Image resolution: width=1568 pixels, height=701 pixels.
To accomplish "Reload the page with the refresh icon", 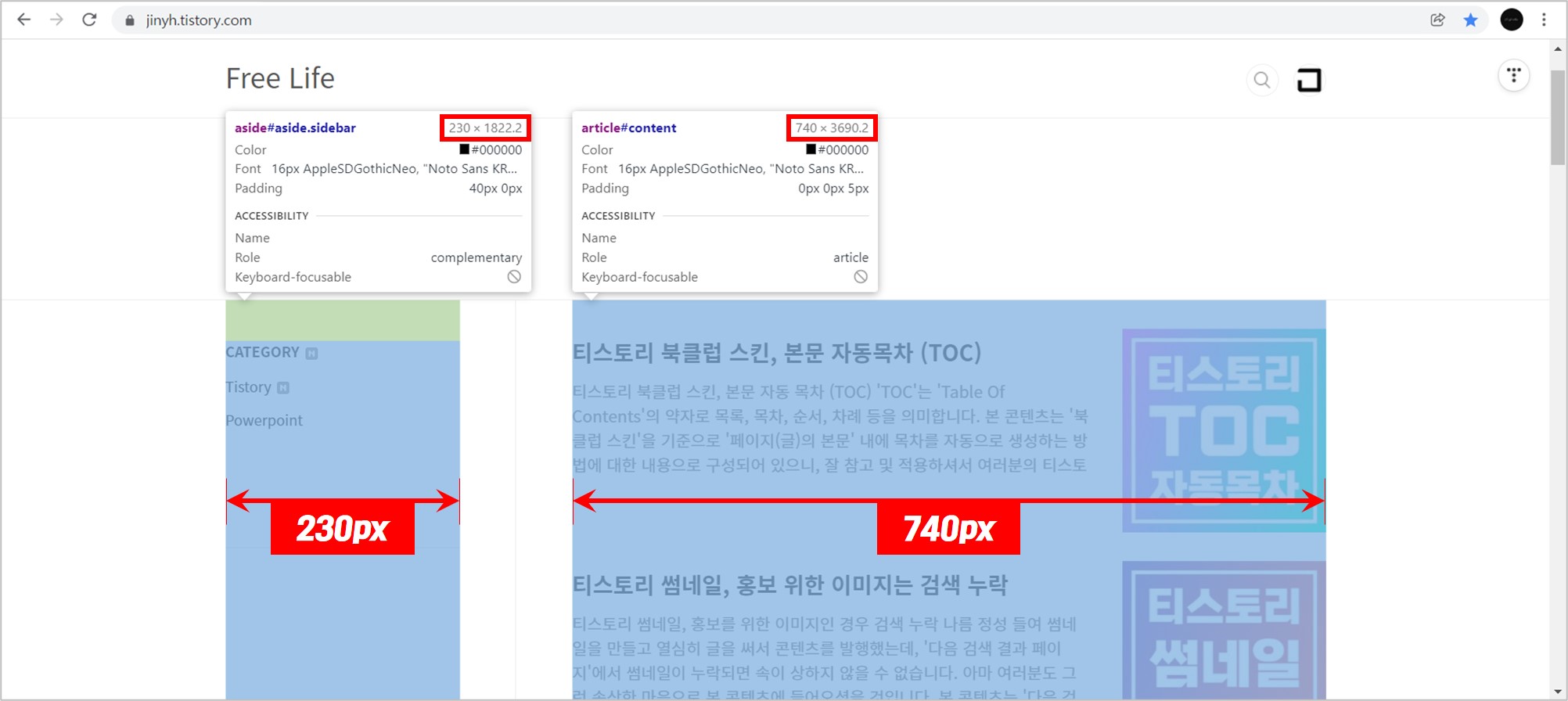I will point(89,20).
